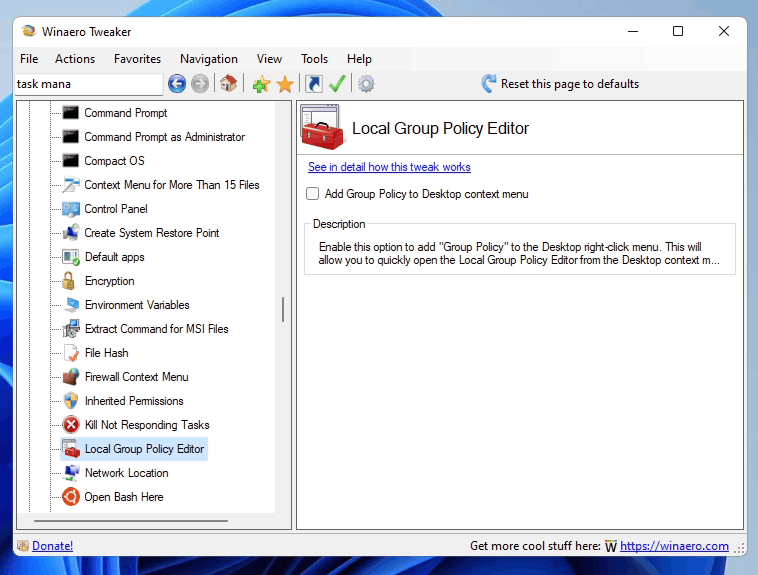Select Kill Not Responding Tasks item
This screenshot has height=575, width=758.
[146, 425]
